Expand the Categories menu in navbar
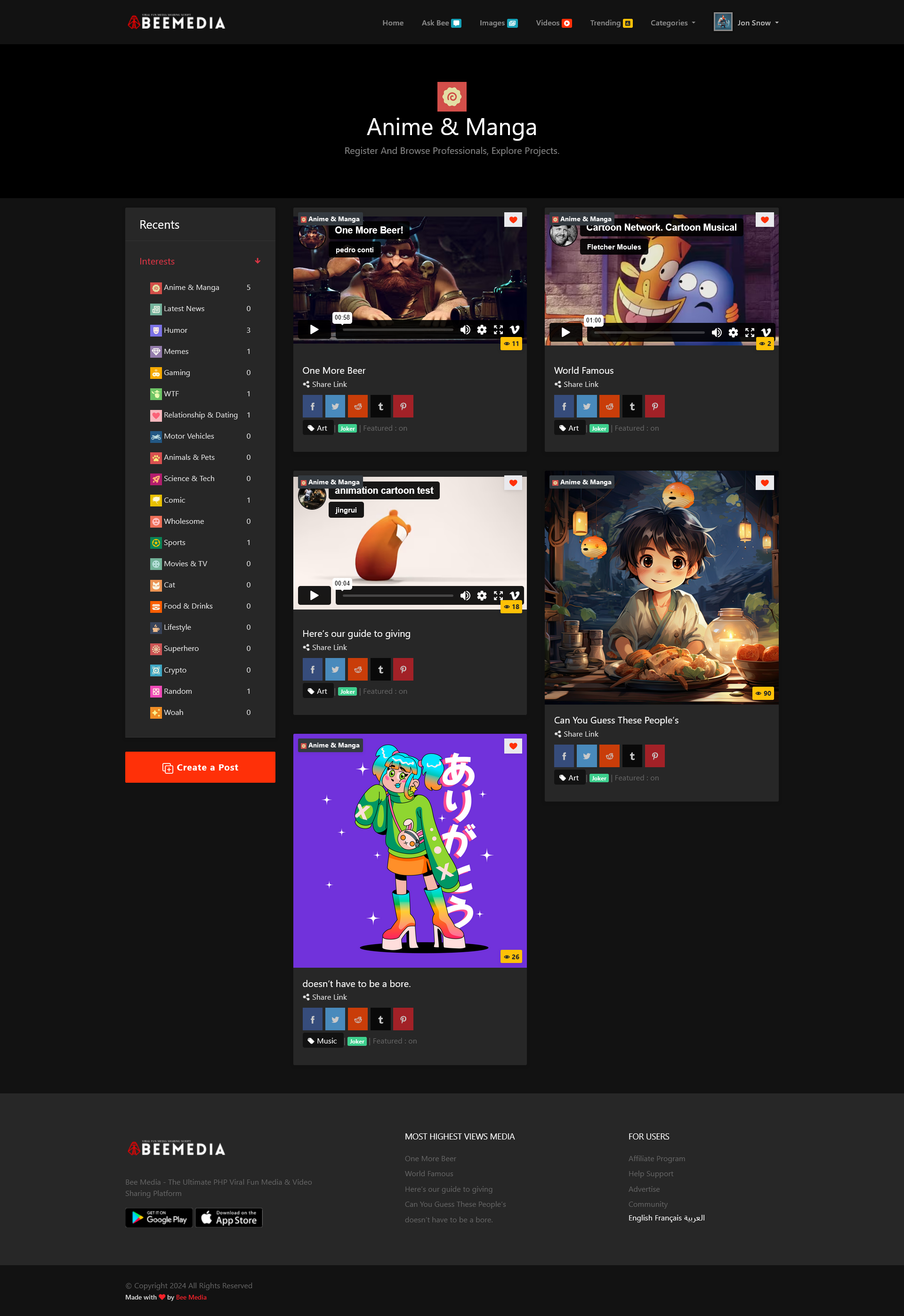Viewport: 904px width, 1316px height. (672, 23)
